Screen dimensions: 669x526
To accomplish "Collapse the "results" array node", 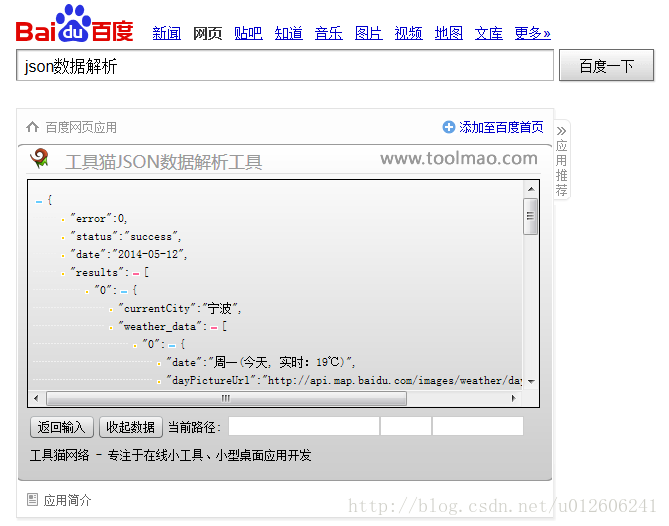I will pyautogui.click(x=136, y=273).
